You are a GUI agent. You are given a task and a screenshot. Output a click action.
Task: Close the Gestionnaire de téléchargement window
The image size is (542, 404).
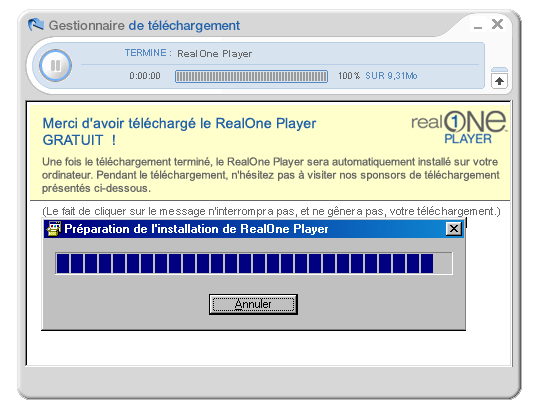point(497,24)
